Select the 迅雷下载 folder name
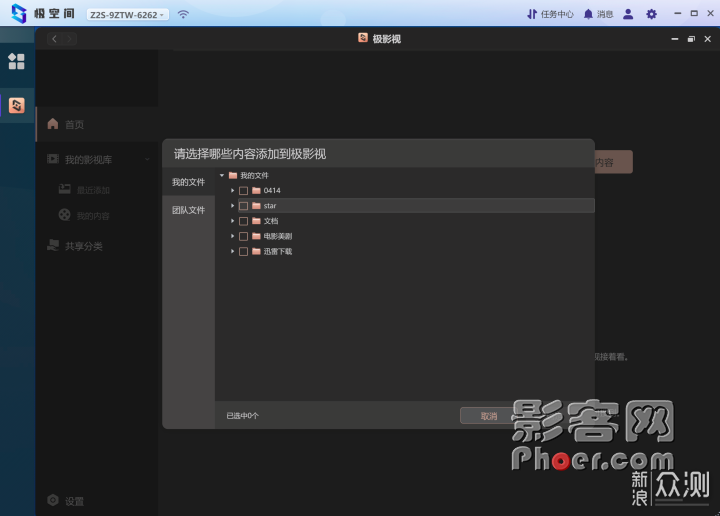This screenshot has height=516, width=720. tap(278, 251)
